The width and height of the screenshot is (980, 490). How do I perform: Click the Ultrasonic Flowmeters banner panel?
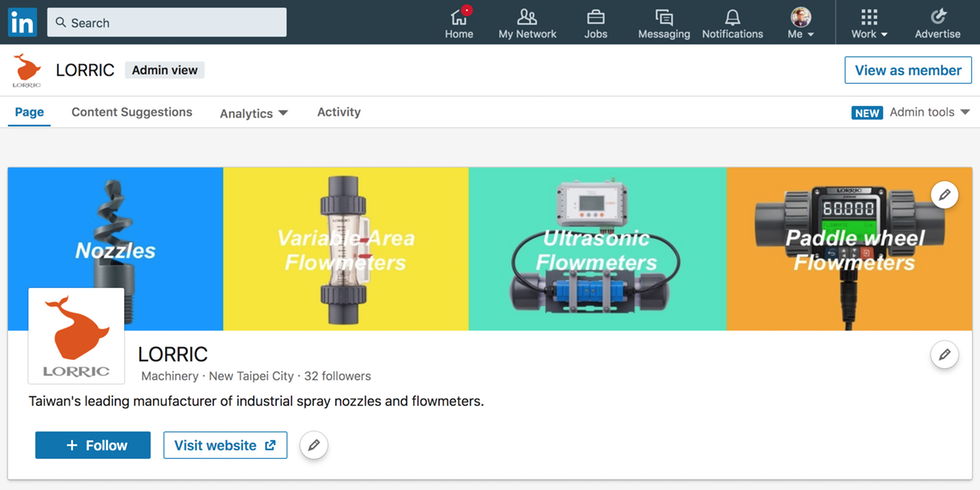coord(598,249)
